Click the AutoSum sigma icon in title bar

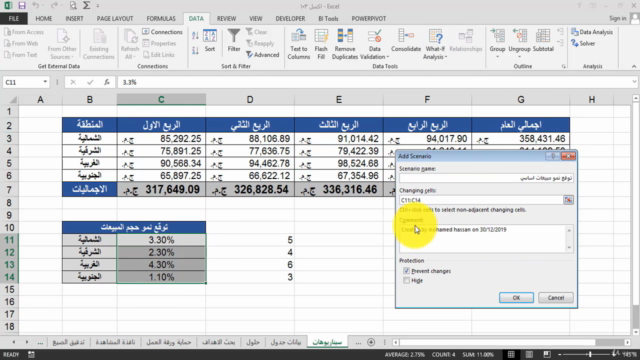click(87, 6)
